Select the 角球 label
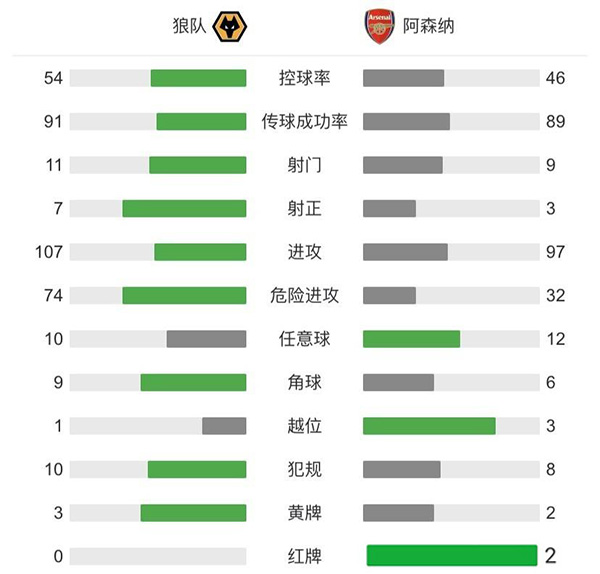Image resolution: width=600 pixels, height=574 pixels. pyautogui.click(x=305, y=382)
